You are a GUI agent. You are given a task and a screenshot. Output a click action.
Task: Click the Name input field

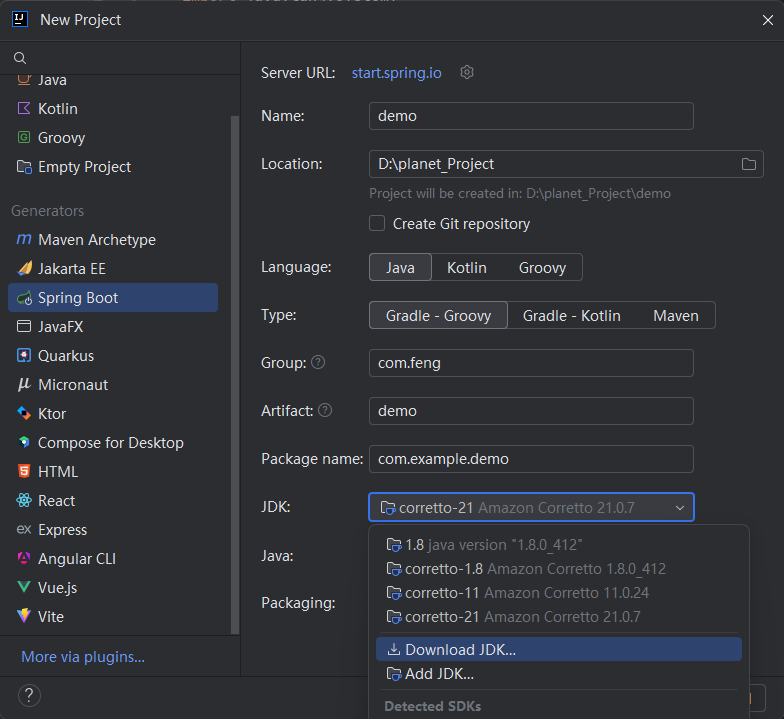(531, 116)
